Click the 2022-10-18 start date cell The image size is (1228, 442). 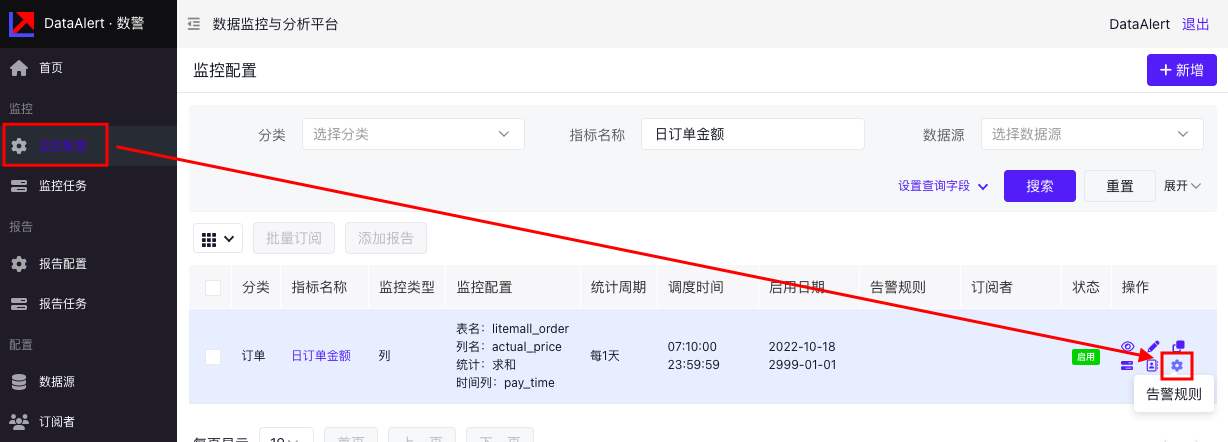(802, 346)
